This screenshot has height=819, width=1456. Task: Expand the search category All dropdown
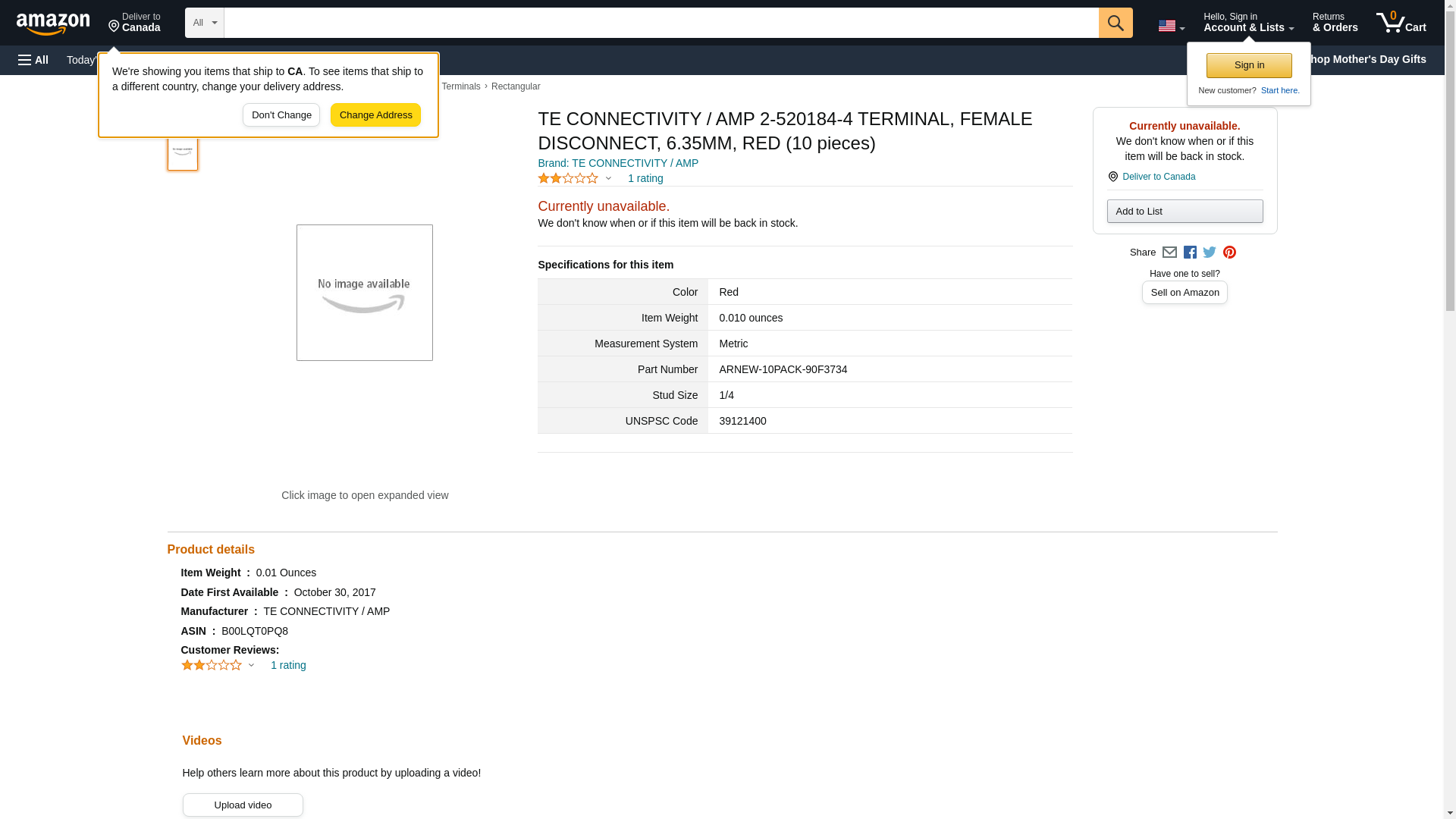click(204, 23)
